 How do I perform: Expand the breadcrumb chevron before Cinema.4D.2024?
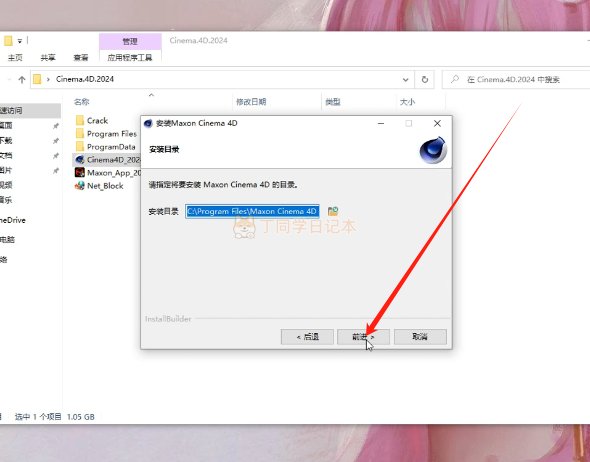(x=48, y=79)
